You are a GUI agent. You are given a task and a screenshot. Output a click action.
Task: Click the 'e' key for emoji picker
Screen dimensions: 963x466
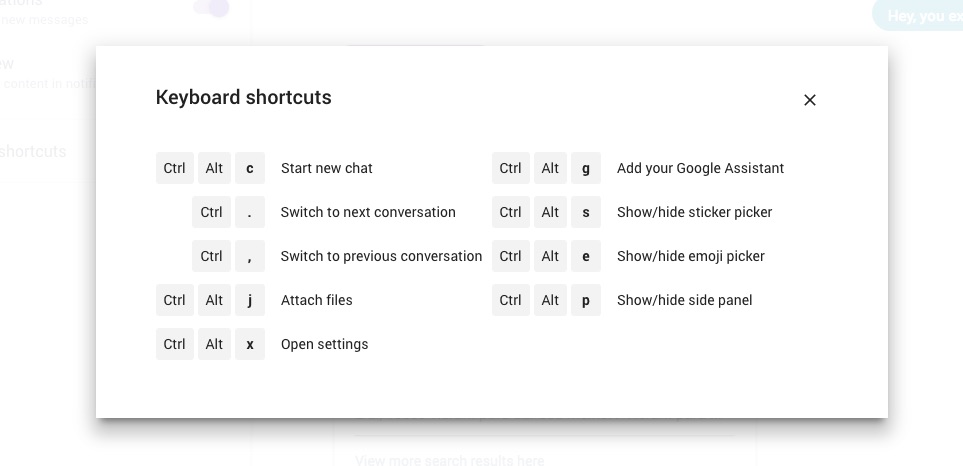[x=585, y=256]
